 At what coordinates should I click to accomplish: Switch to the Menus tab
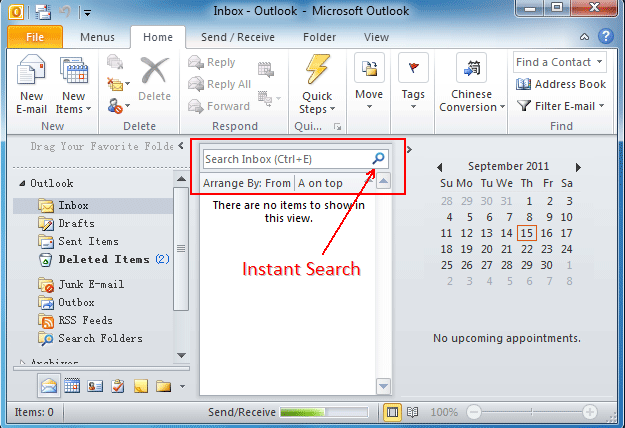coord(97,37)
